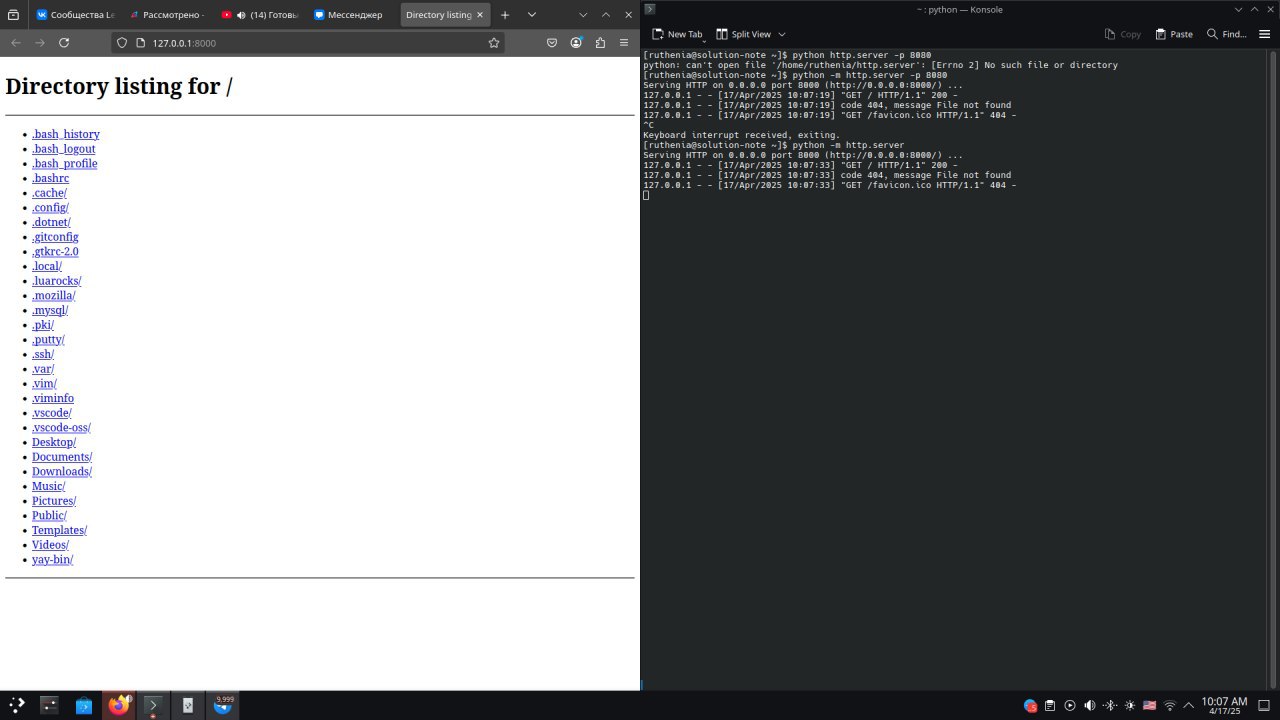Screen dimensions: 1280x720
Task: Open the volume tray icon
Action: pos(1090,706)
